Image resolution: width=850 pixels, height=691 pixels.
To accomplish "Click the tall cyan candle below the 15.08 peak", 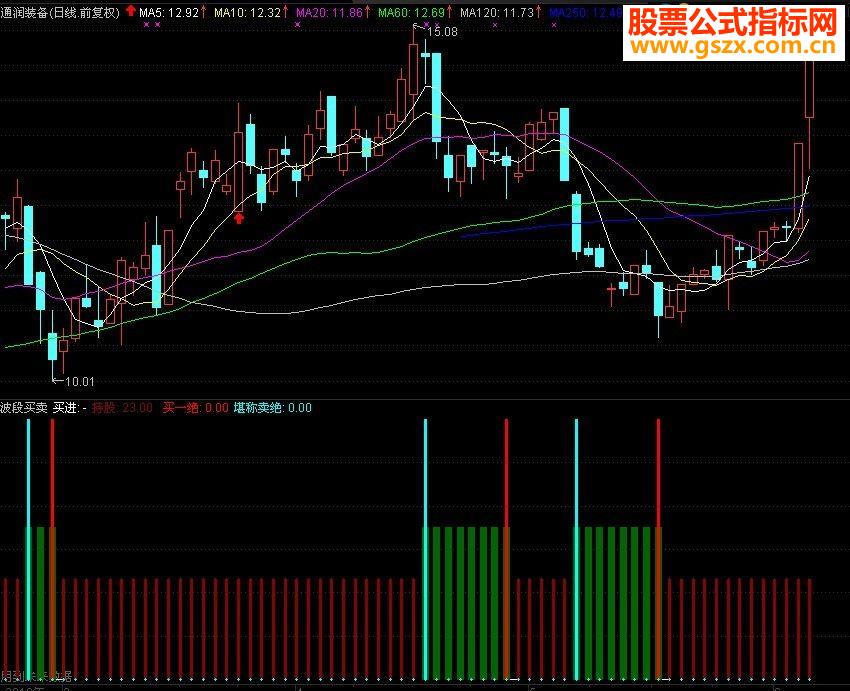I will (436, 96).
